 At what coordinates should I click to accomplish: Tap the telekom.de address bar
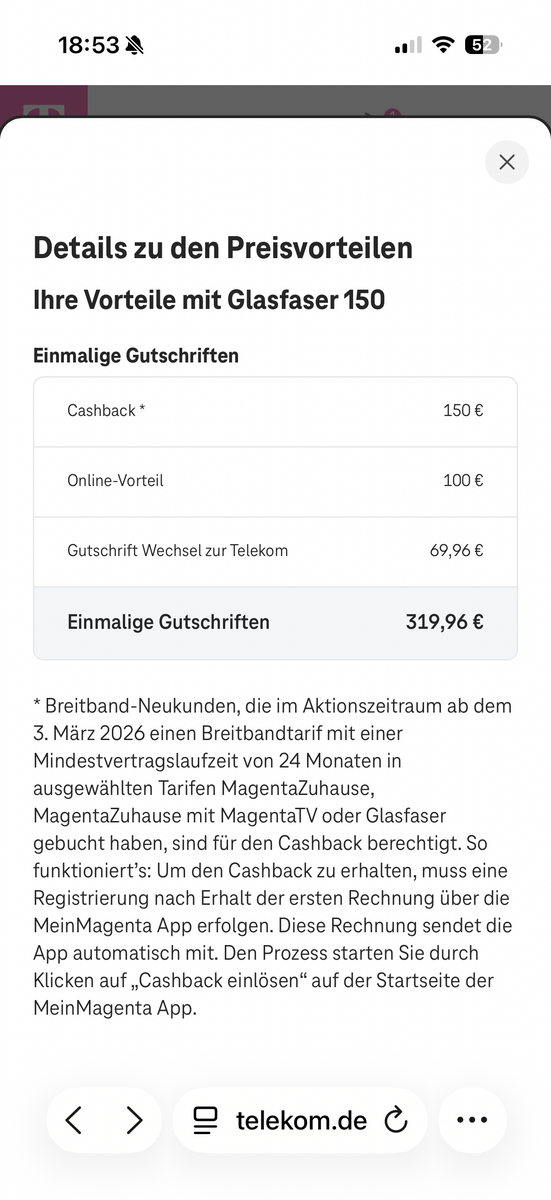click(300, 1120)
